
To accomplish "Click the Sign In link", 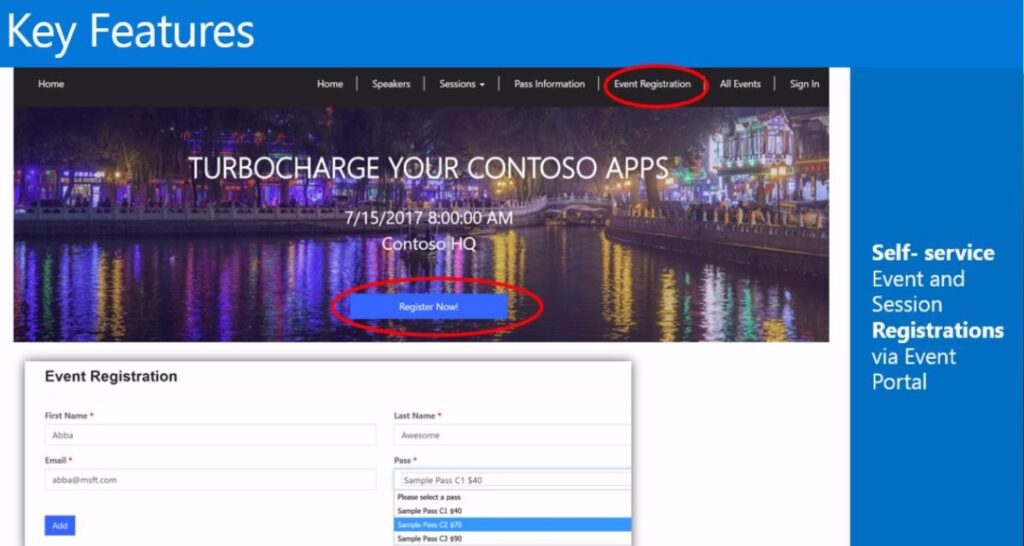I will pos(804,84).
